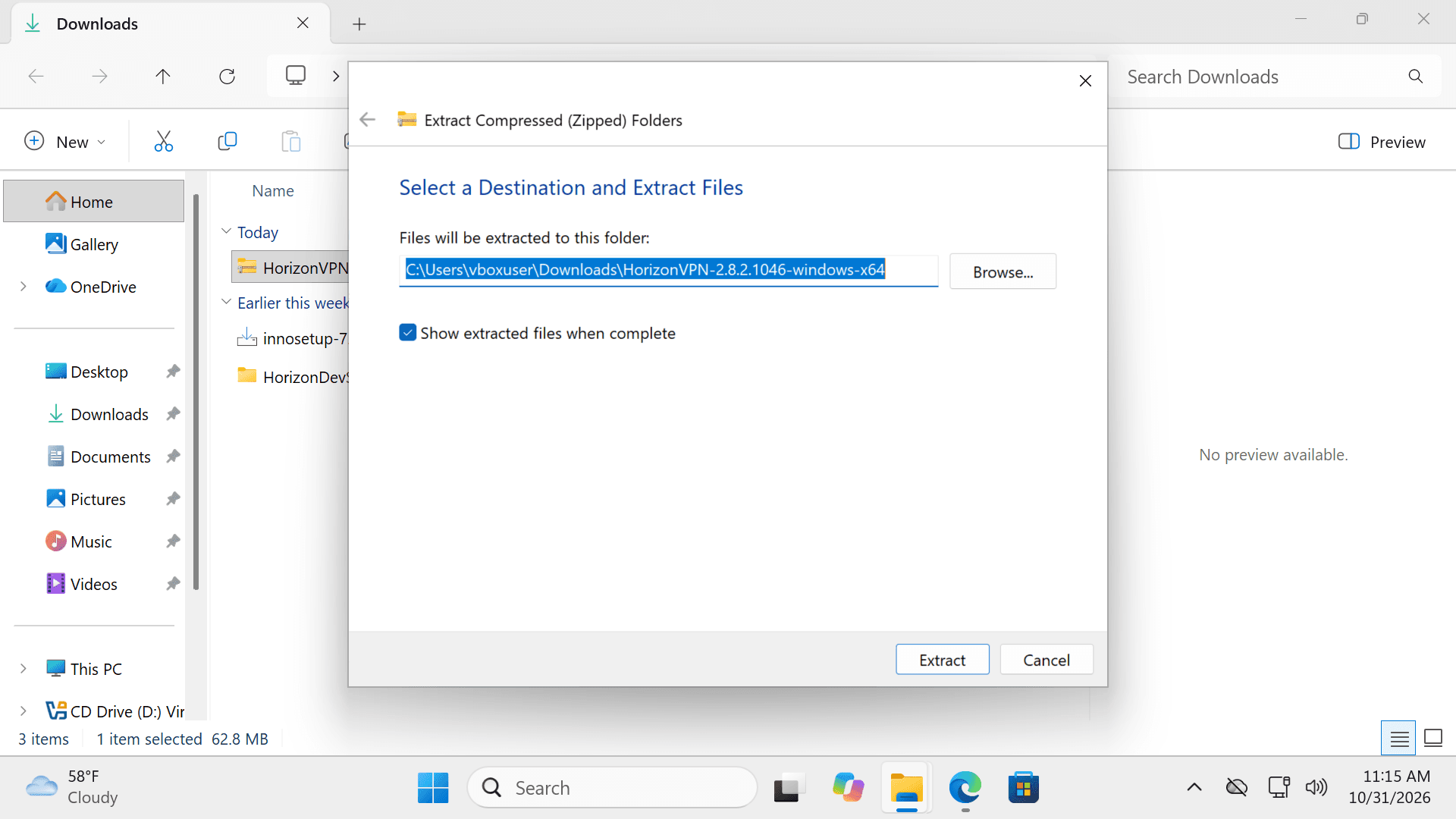
Task: Show hidden tray icons chevron
Action: point(1194,787)
